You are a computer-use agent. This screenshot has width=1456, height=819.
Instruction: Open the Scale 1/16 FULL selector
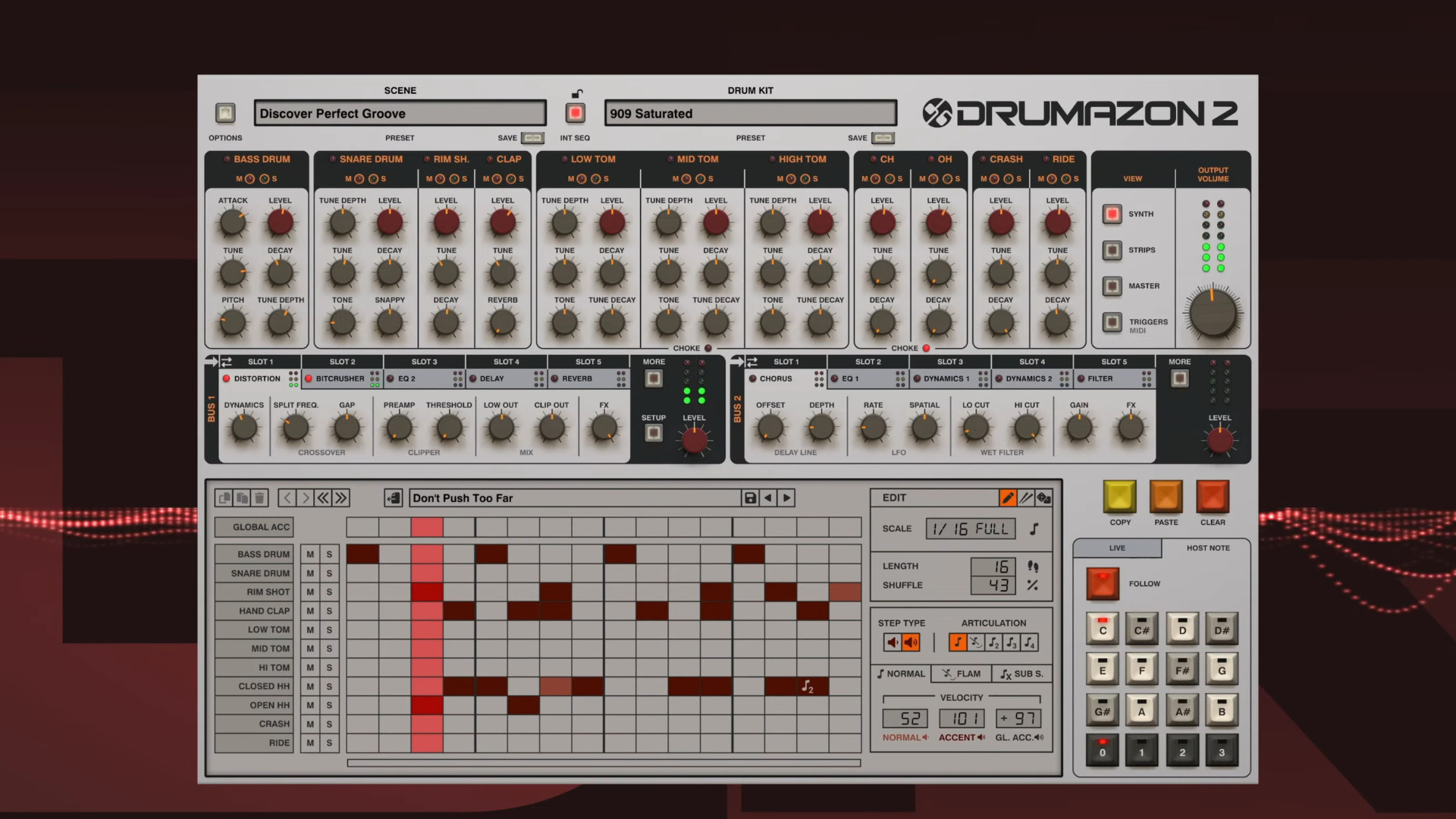coord(970,529)
